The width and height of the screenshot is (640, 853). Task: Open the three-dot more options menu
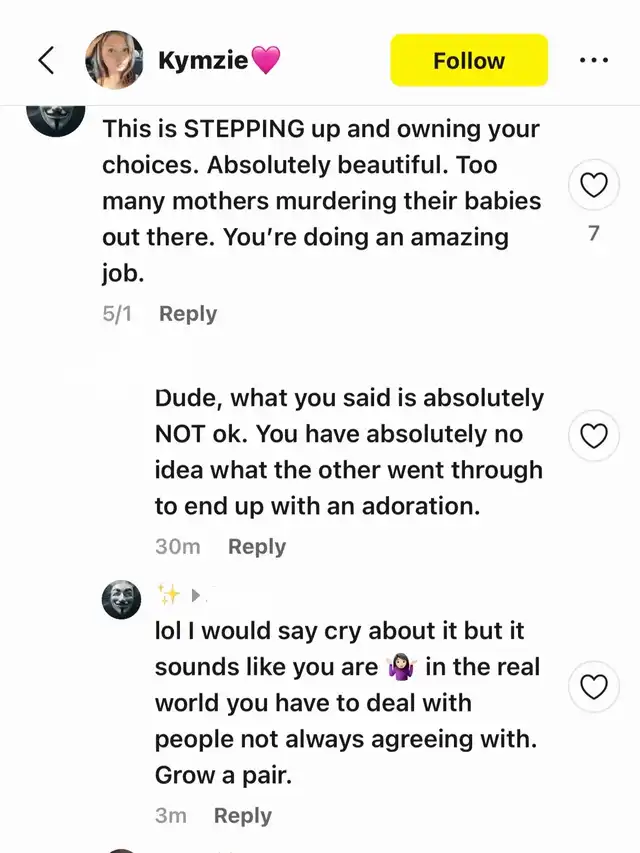pyautogui.click(x=593, y=60)
